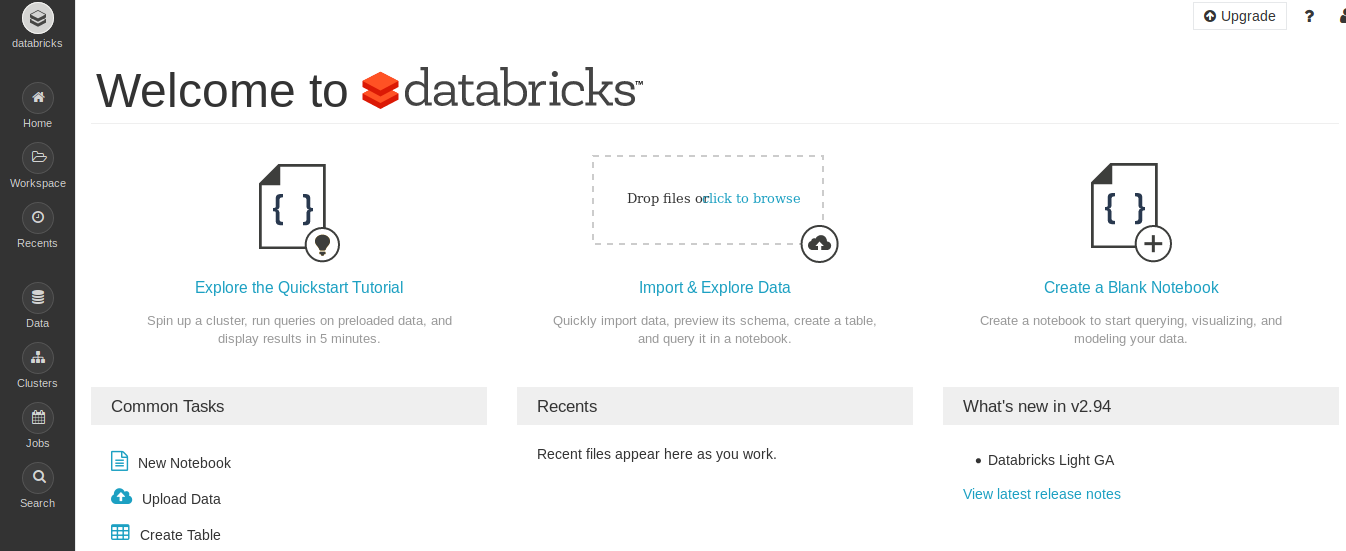Screen dimensions: 1346x551
Task: Open Import & Explore Data link
Action: [715, 288]
